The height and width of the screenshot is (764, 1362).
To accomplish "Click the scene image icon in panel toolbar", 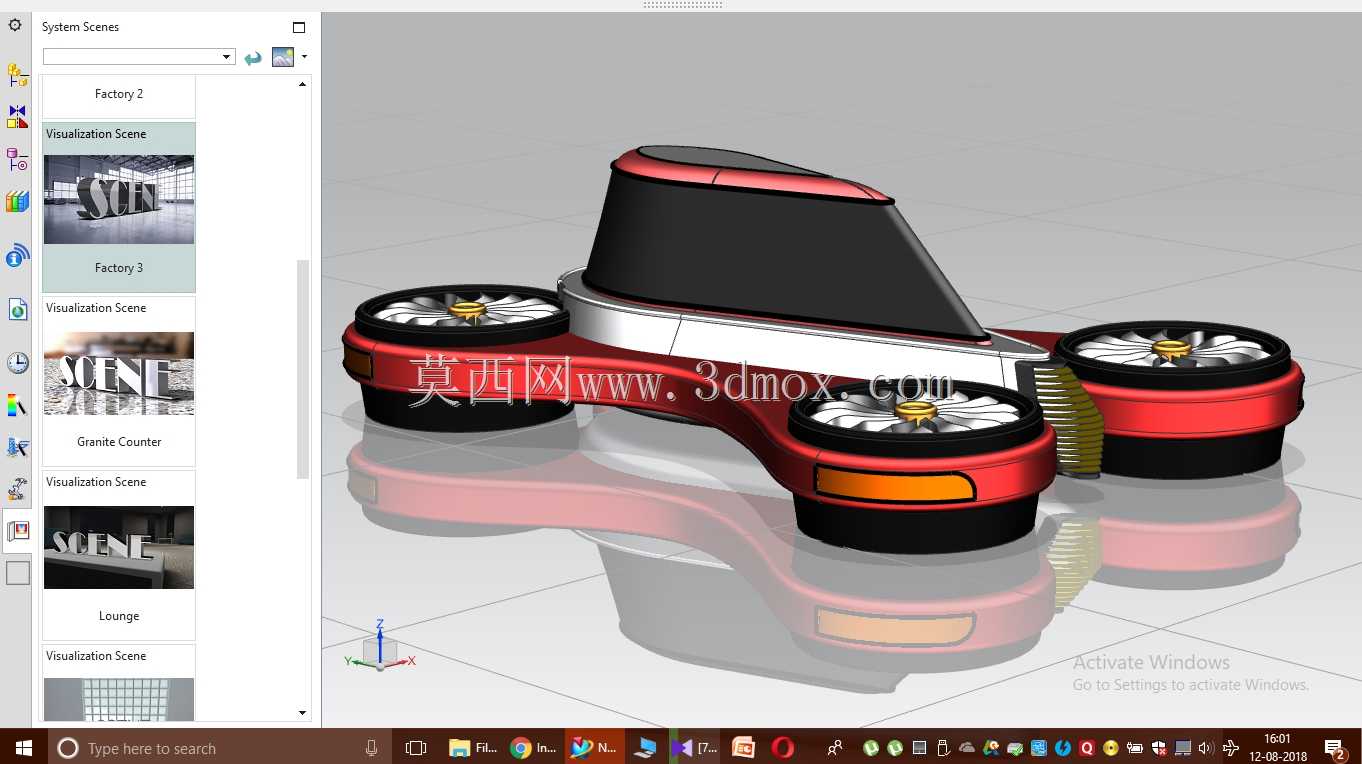I will pyautogui.click(x=283, y=57).
